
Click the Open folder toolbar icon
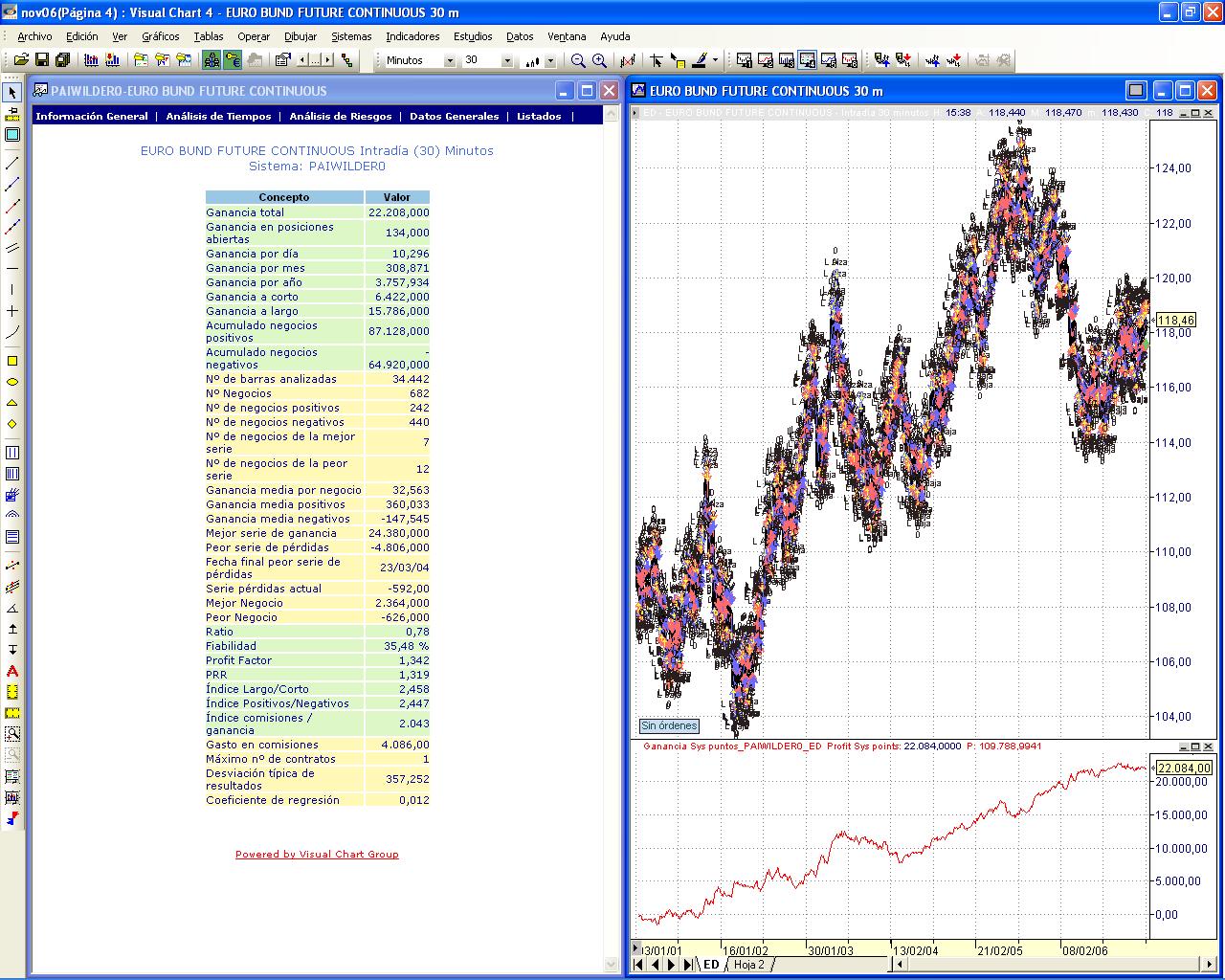(21, 60)
